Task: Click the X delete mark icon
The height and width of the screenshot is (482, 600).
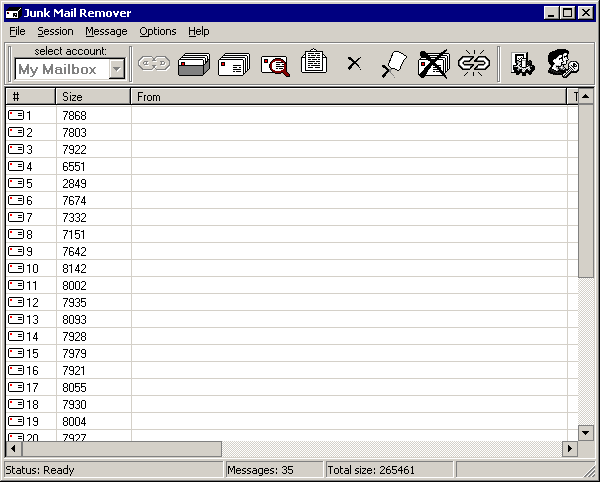Action: (x=354, y=63)
